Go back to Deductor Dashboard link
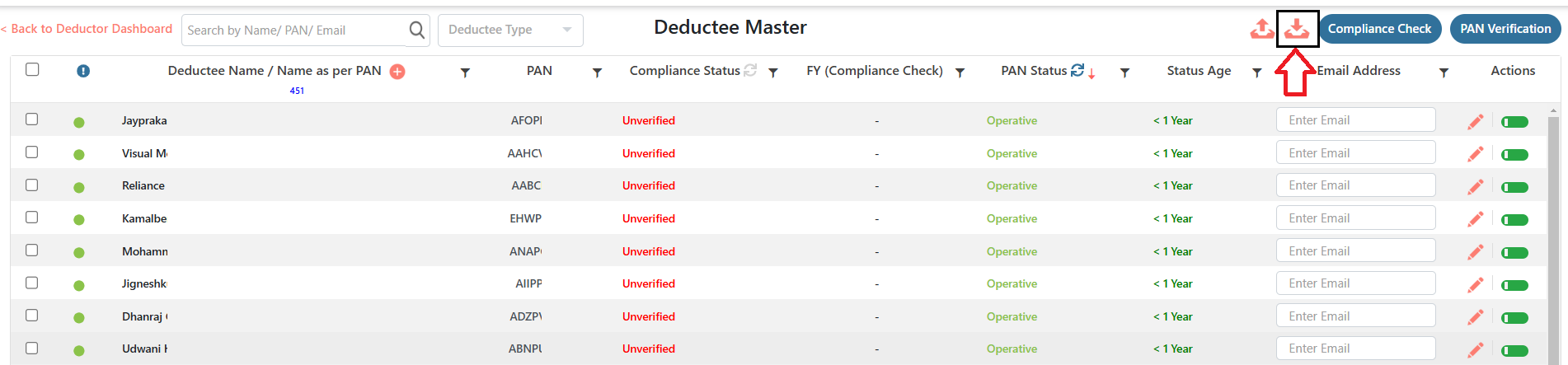 click(x=87, y=29)
